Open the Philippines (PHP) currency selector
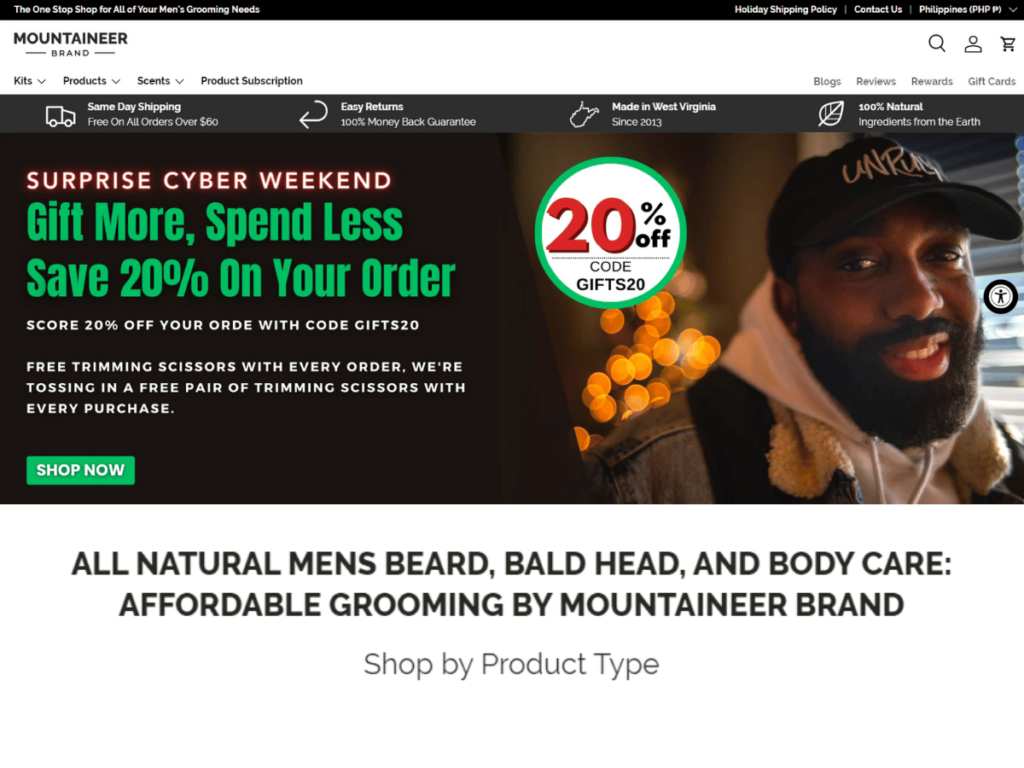The width and height of the screenshot is (1024, 768). 967,10
